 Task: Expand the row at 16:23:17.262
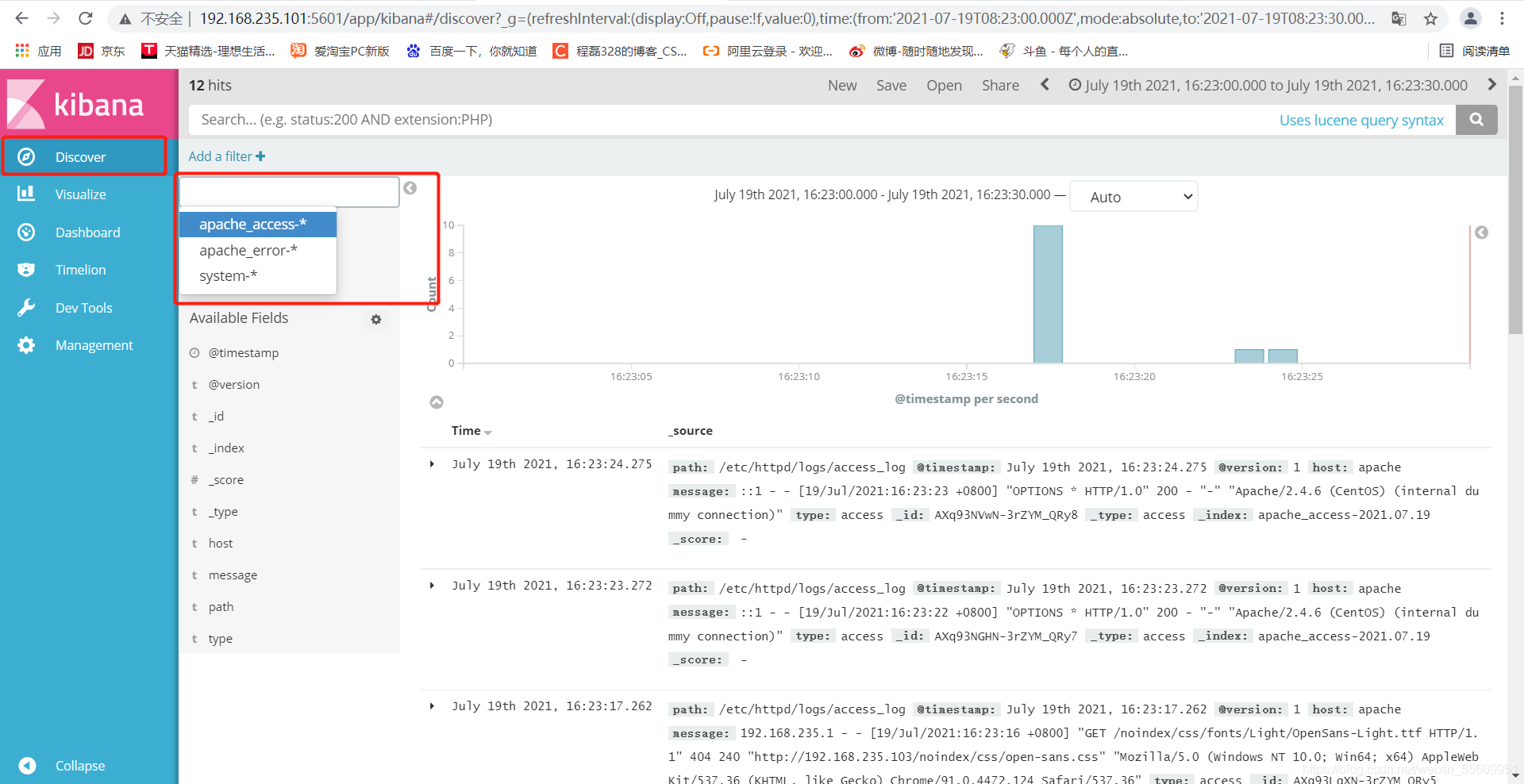click(x=432, y=706)
